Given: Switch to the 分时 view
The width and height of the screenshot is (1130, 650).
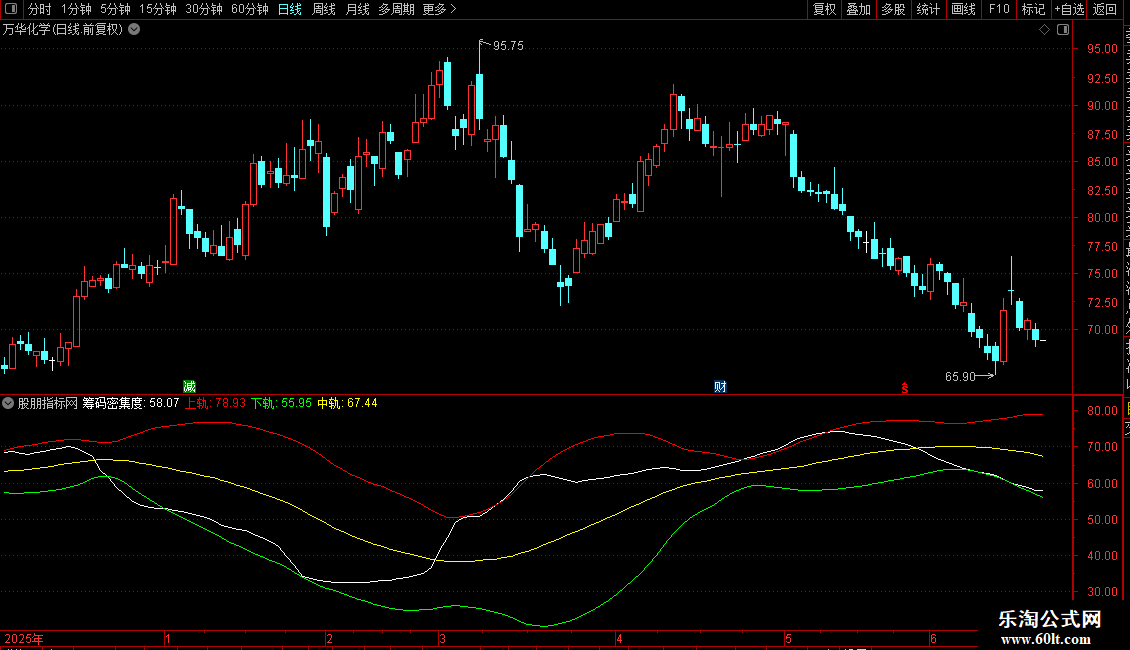Looking at the screenshot, I should 40,9.
